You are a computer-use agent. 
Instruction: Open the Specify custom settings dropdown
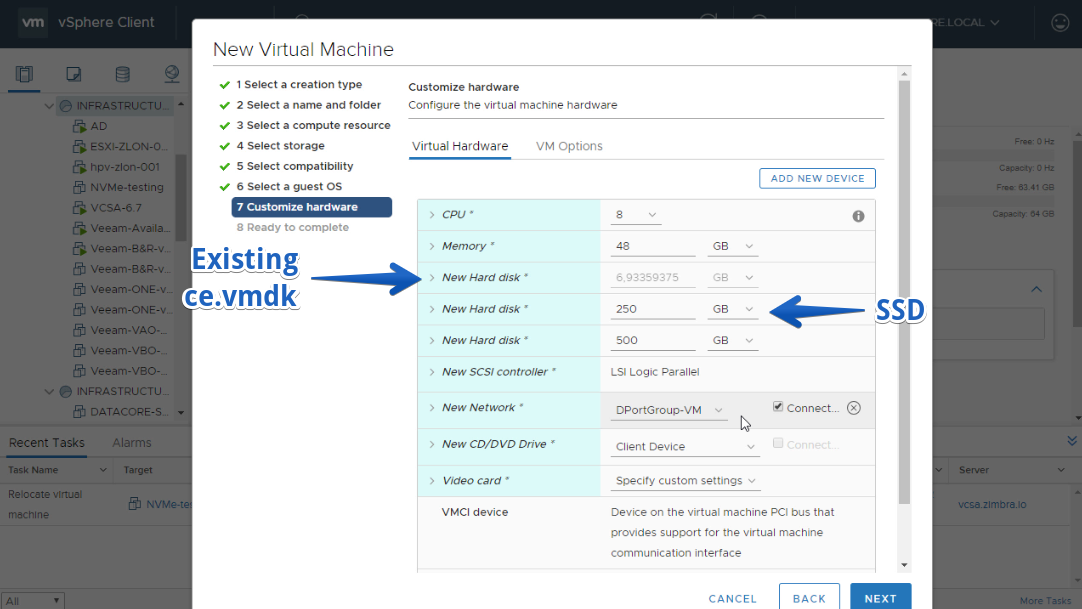point(685,481)
